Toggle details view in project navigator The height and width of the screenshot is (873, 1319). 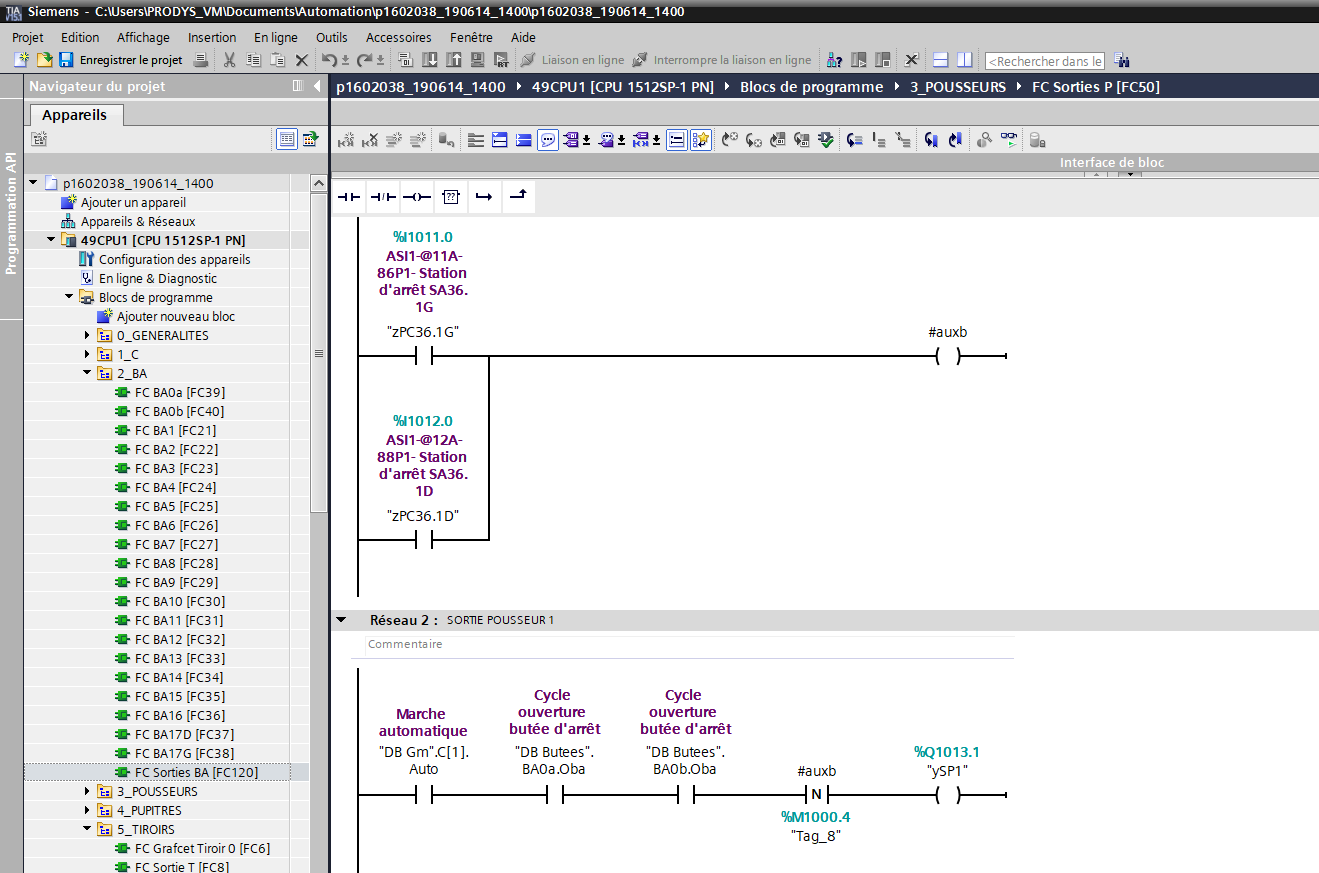pos(287,139)
